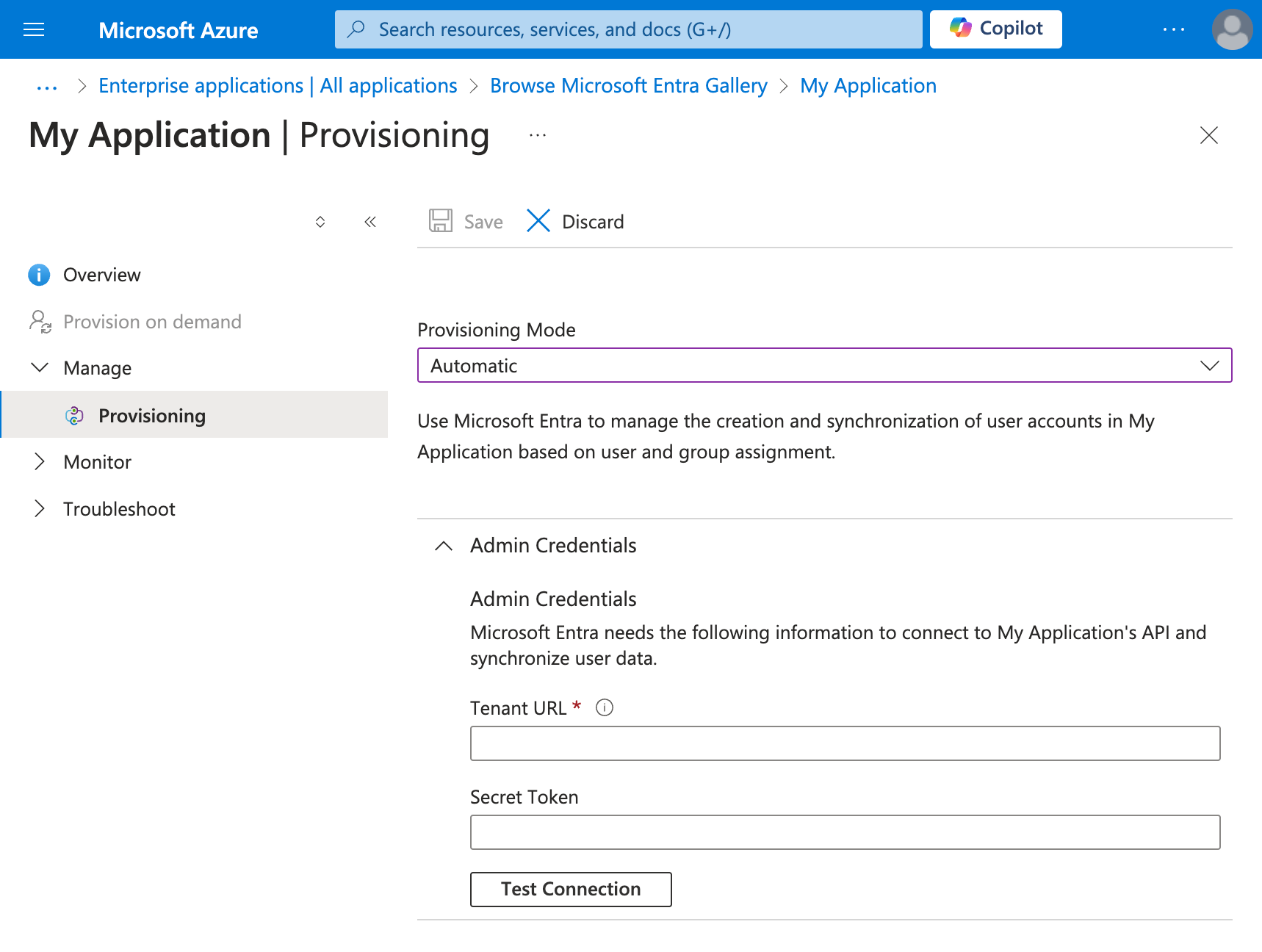Open the user account avatar
1262x952 pixels.
pos(1232,29)
